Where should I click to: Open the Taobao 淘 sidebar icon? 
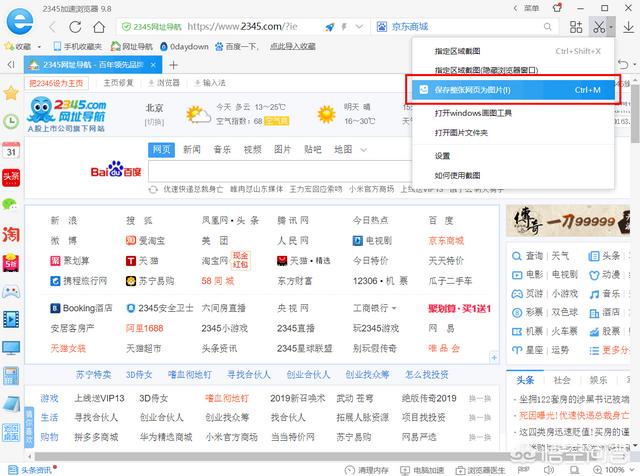(x=11, y=234)
